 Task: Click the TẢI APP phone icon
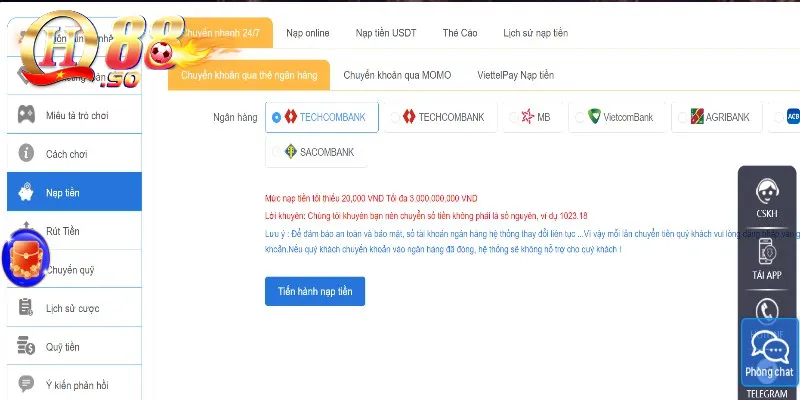coord(766,253)
